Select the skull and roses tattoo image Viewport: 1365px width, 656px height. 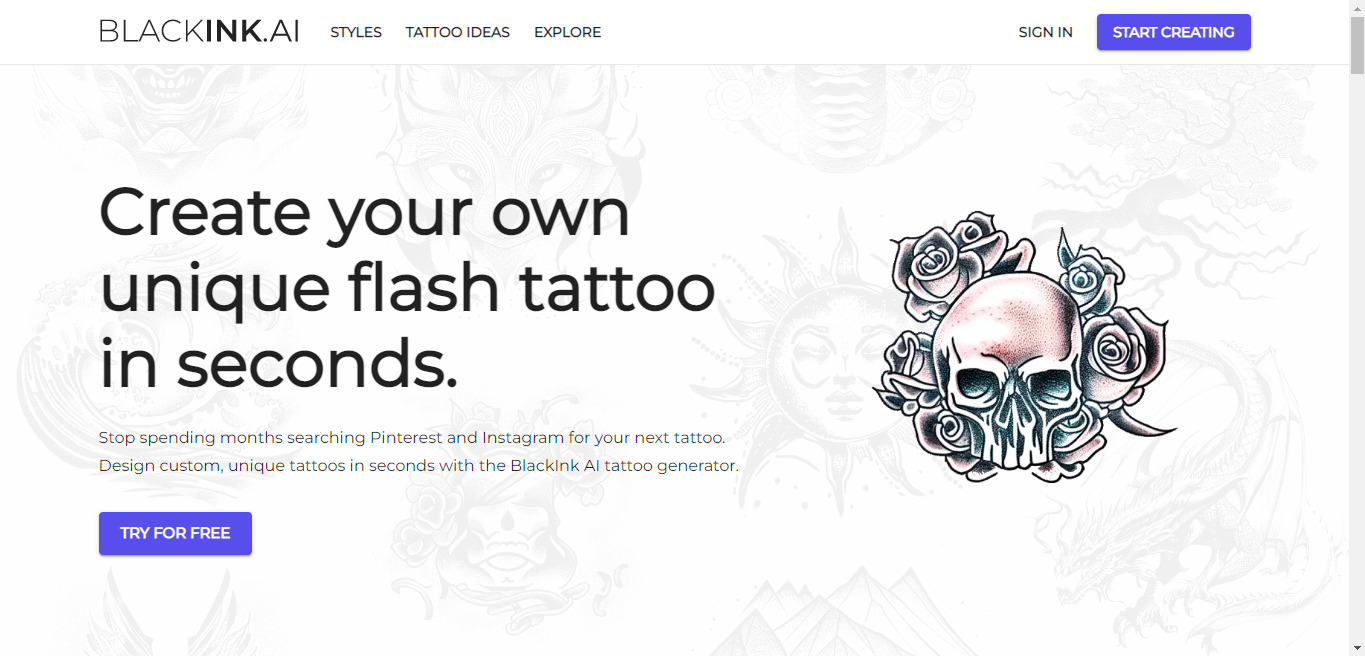click(1025, 346)
